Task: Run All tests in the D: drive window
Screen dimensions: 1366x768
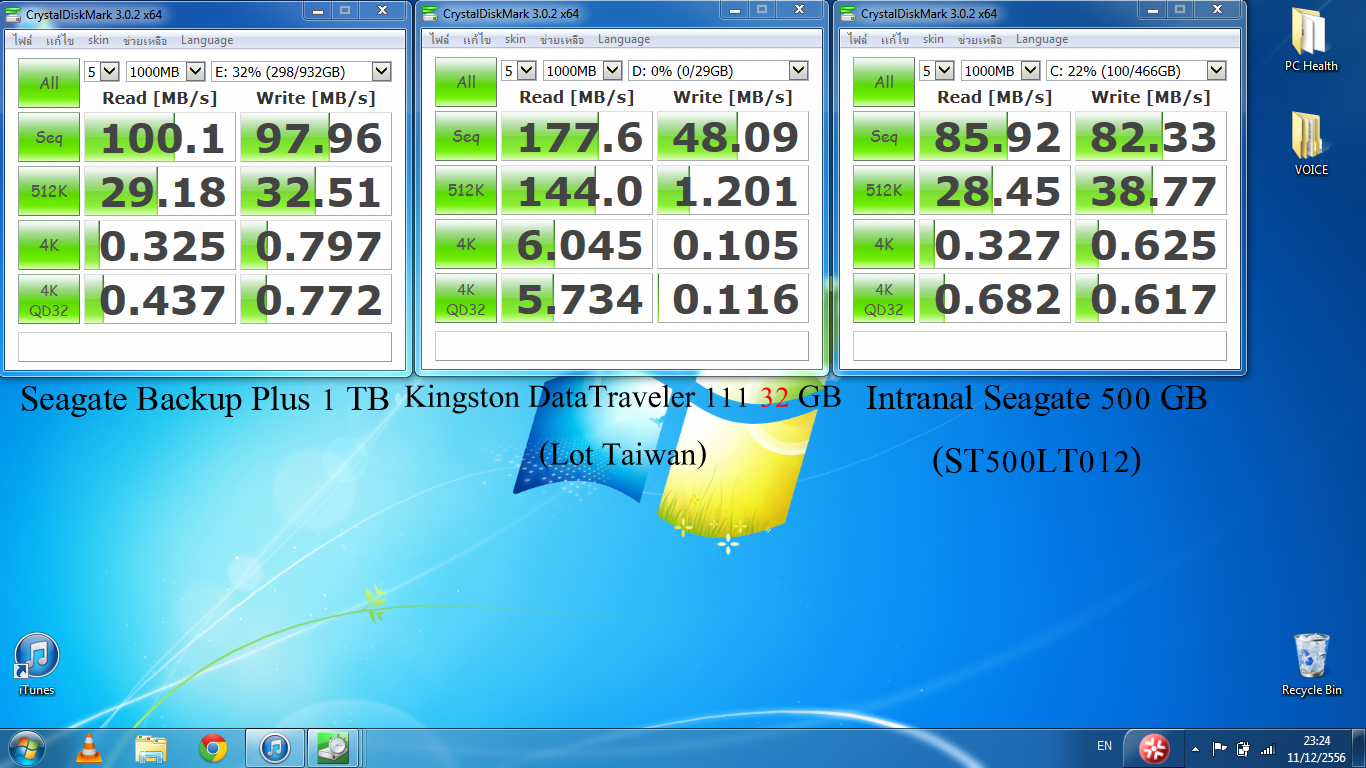Action: pyautogui.click(x=466, y=82)
